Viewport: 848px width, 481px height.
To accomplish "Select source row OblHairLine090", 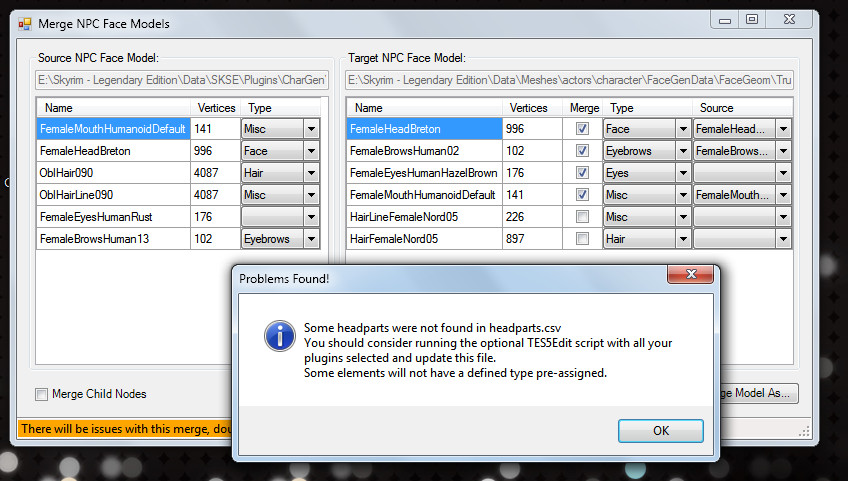I will tap(113, 194).
